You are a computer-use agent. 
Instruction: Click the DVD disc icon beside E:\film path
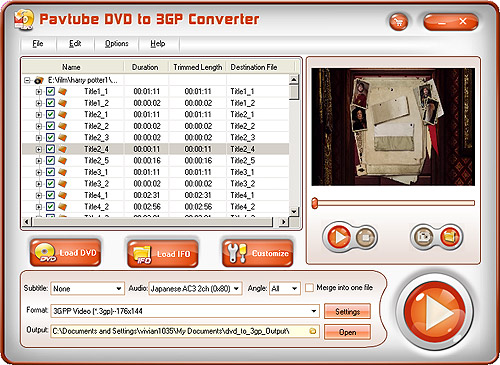coord(39,80)
